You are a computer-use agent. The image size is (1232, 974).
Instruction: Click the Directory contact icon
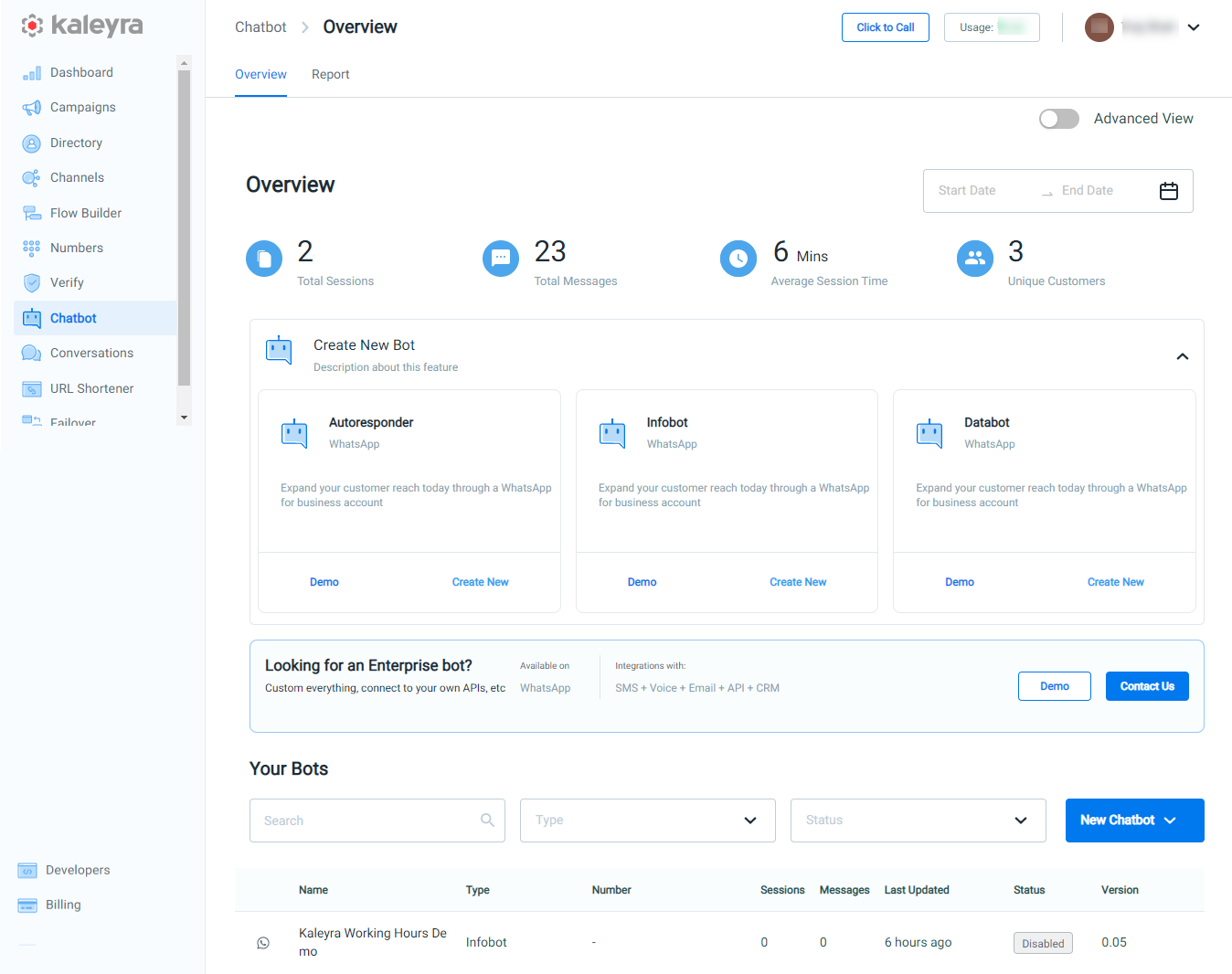tap(32, 143)
